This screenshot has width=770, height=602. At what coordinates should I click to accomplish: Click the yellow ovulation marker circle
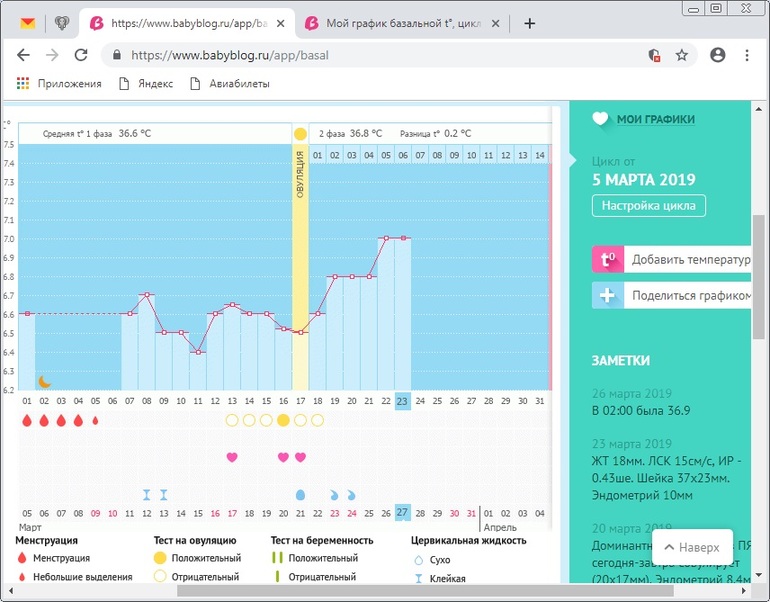[x=300, y=133]
